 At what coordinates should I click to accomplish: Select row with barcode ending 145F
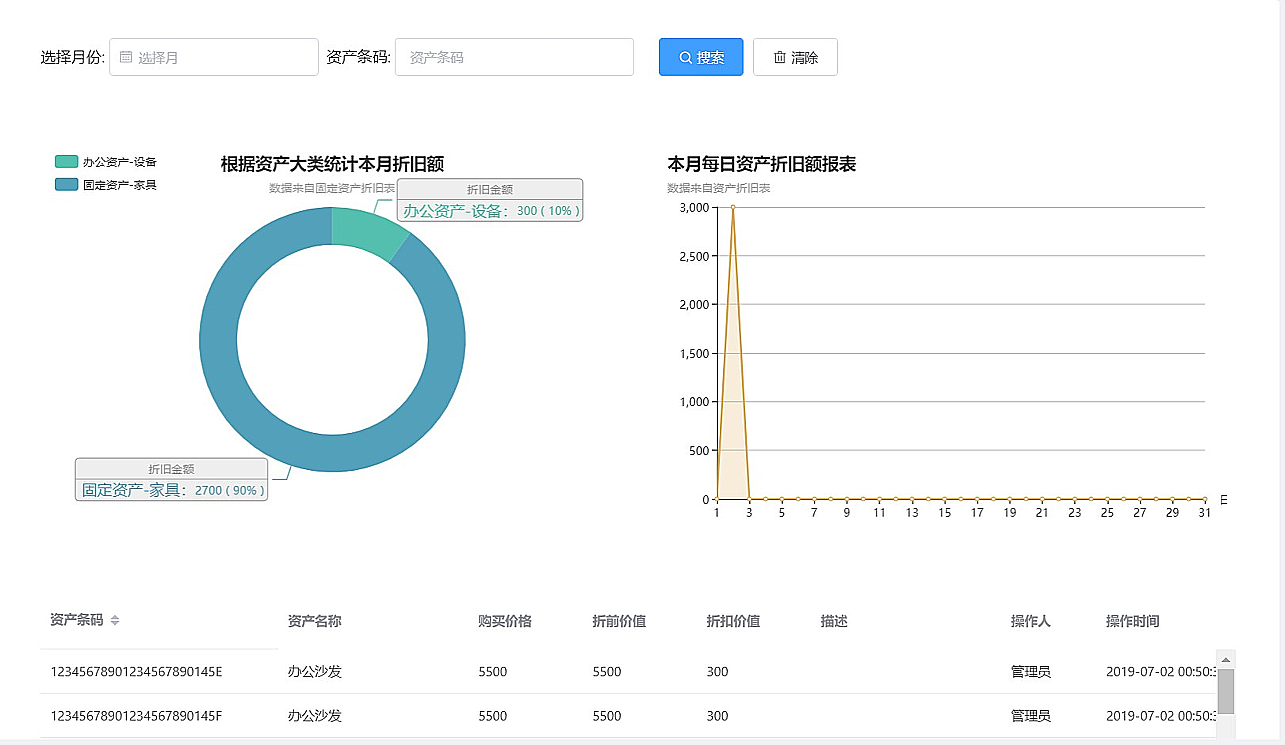[136, 716]
